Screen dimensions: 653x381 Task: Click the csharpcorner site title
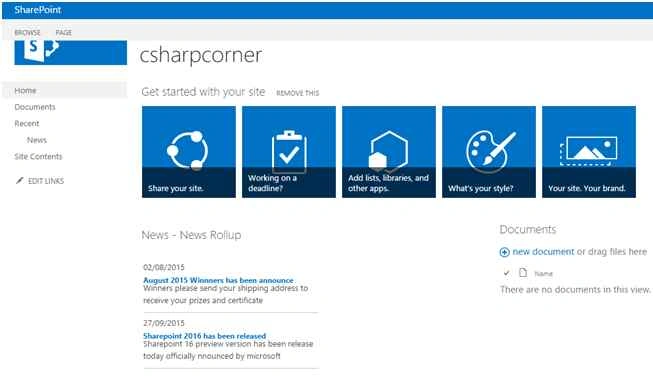201,55
